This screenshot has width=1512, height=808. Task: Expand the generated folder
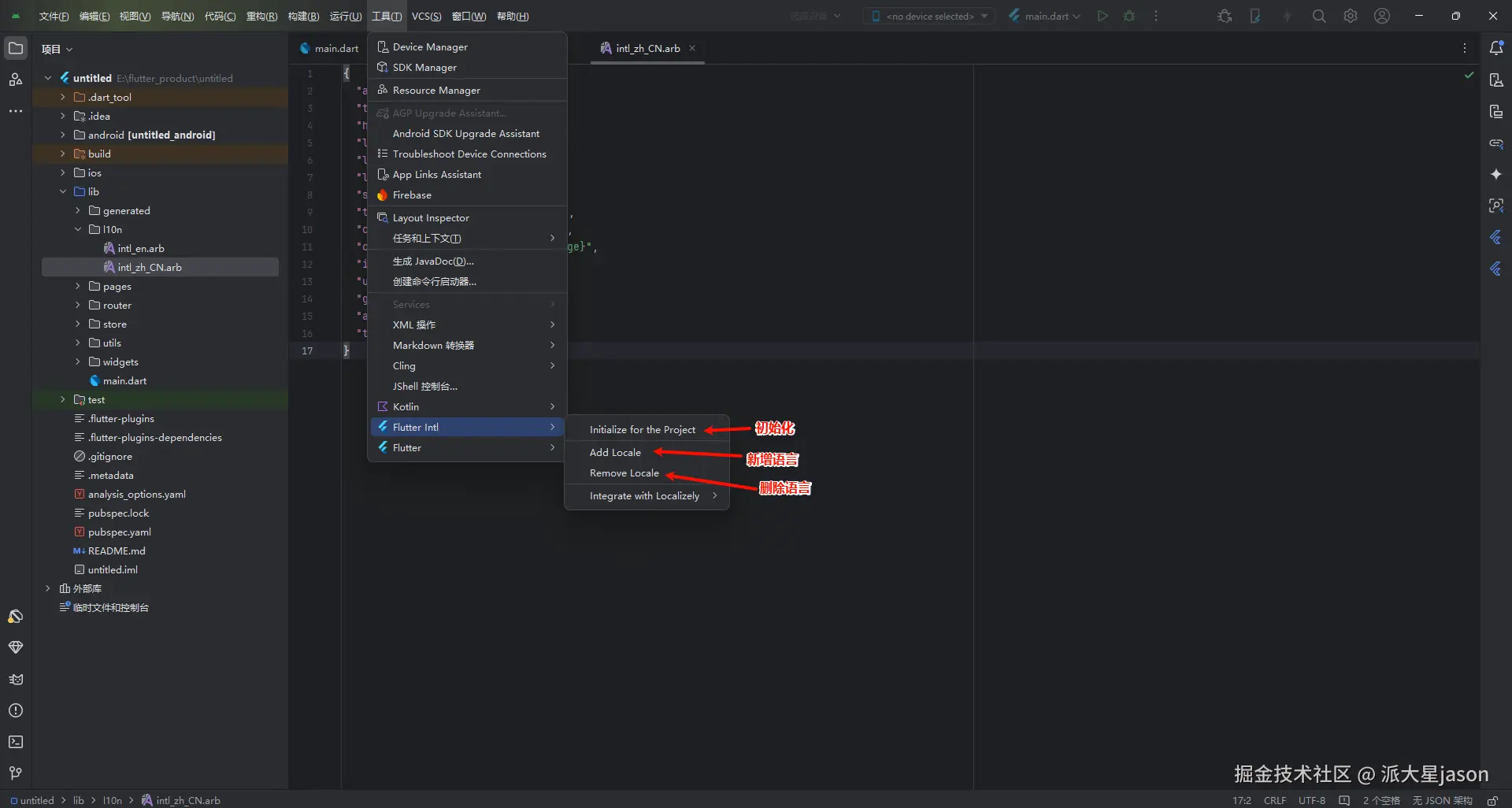(x=78, y=210)
